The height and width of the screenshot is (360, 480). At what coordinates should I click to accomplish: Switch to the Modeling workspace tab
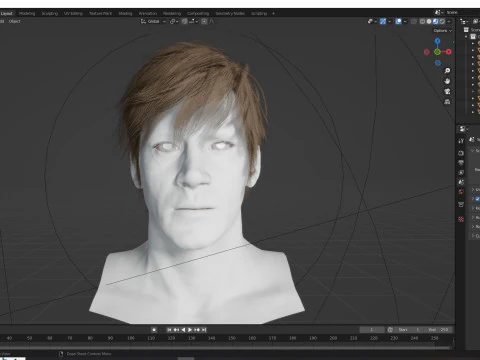(x=27, y=13)
